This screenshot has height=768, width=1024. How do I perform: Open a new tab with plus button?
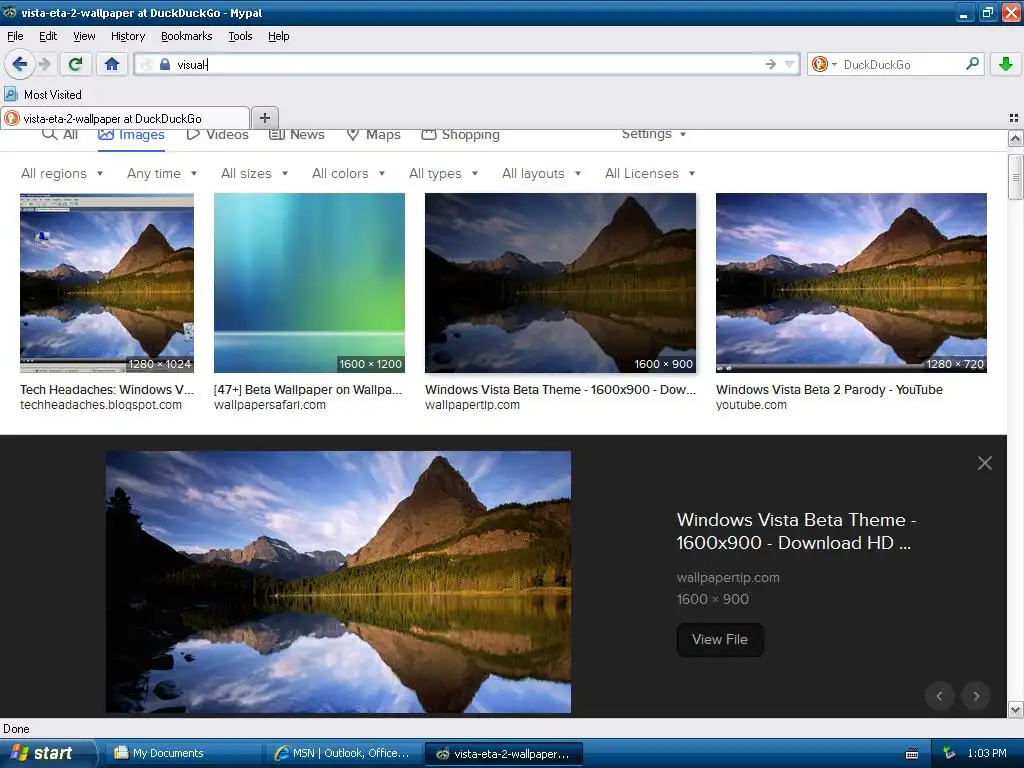(x=264, y=118)
